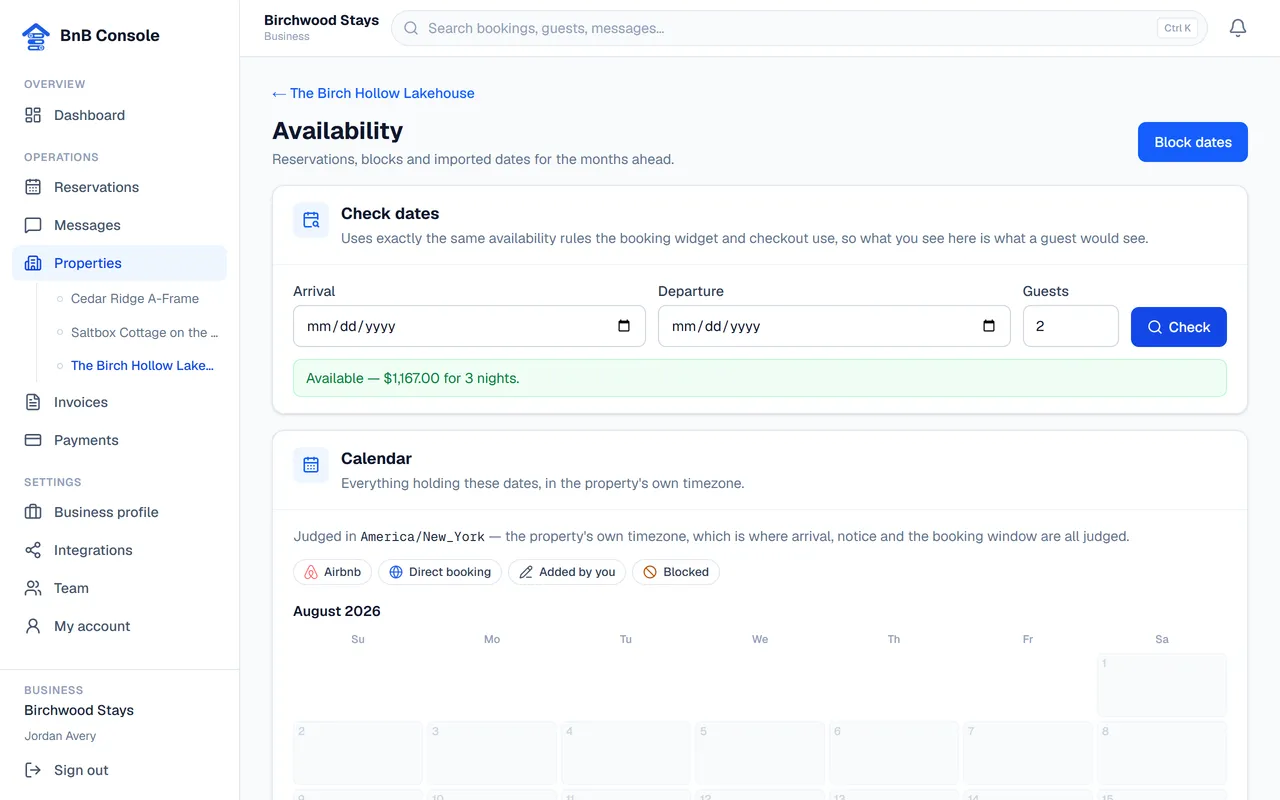
Task: Click the August 2026 month heading
Action: [337, 611]
